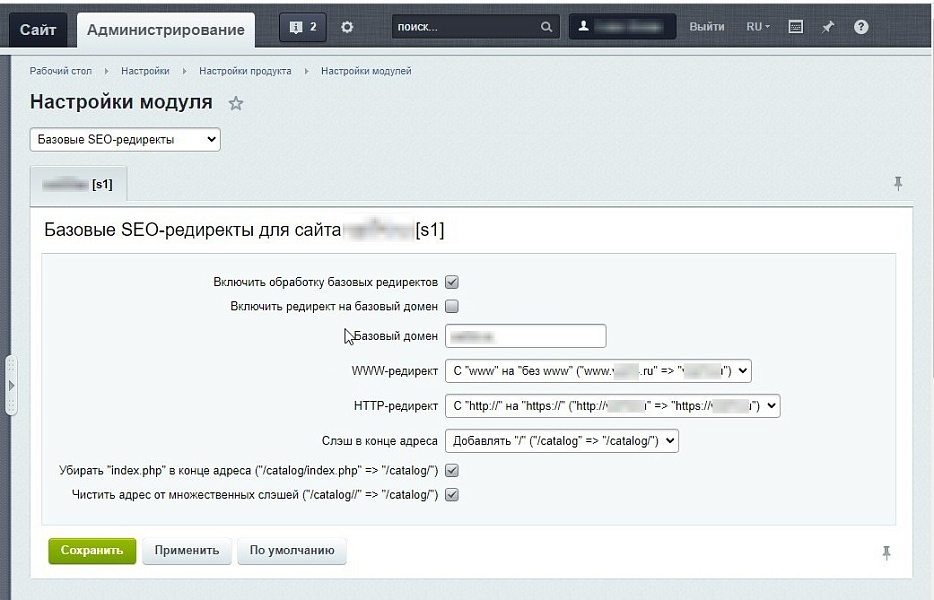Click the pin icon next to top toolbar
Viewport: 934px width, 600px height.
coord(827,28)
